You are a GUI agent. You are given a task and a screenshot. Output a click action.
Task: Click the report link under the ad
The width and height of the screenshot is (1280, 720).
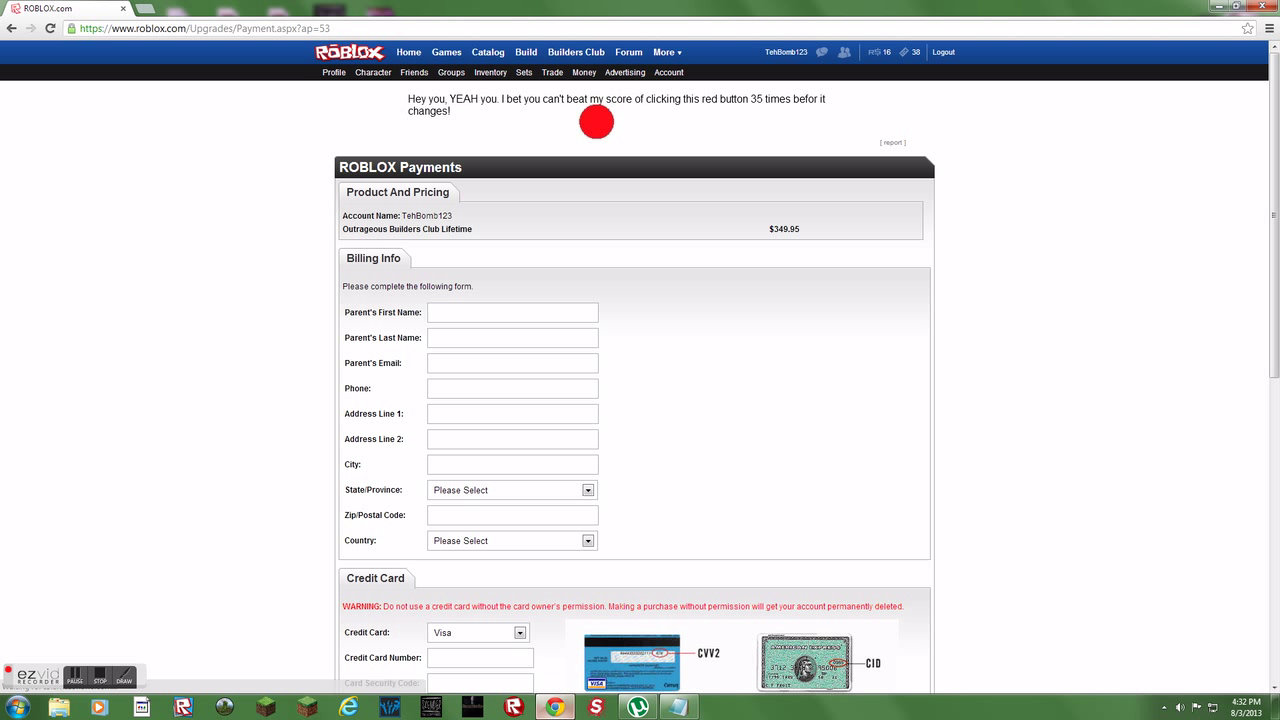pos(892,143)
